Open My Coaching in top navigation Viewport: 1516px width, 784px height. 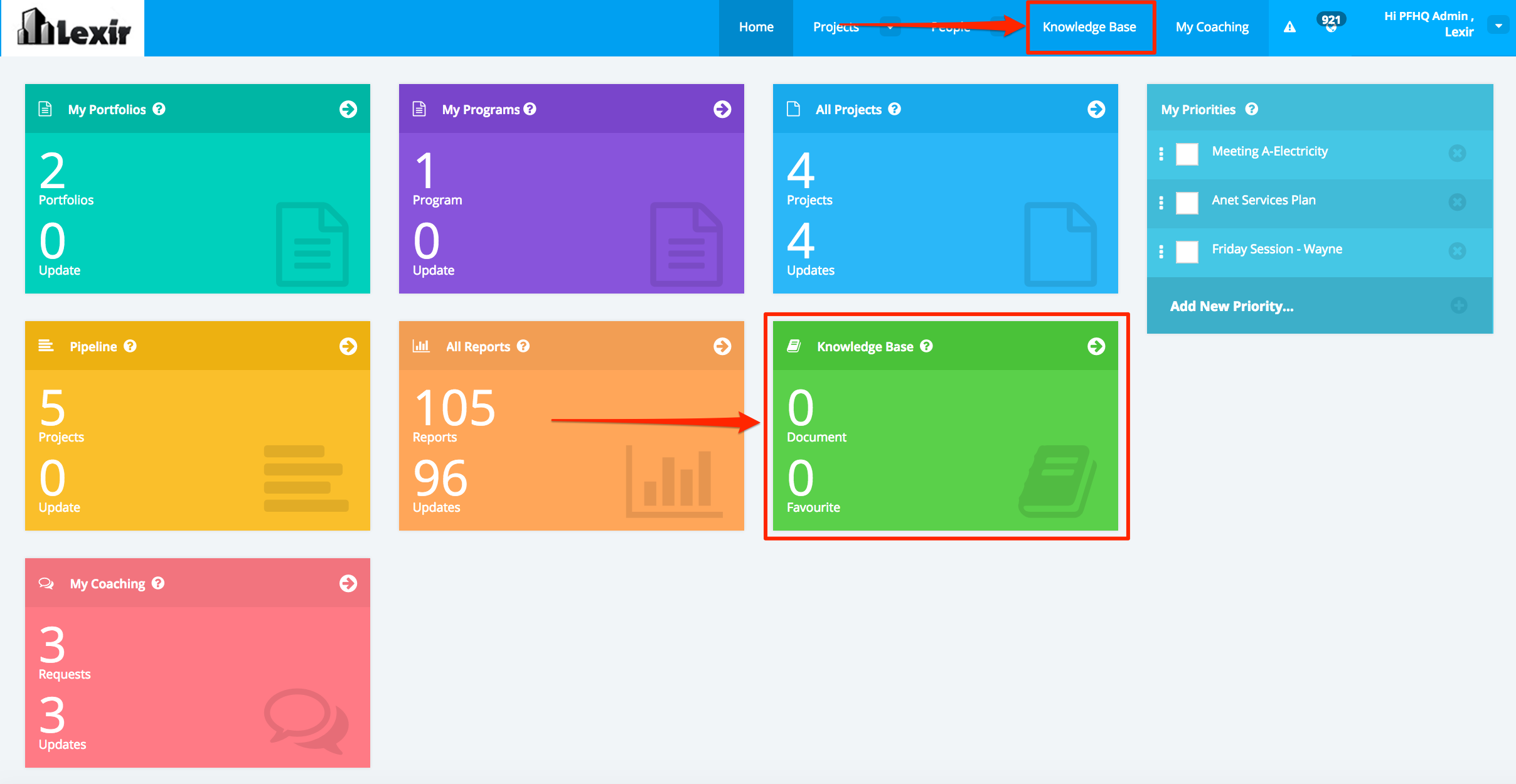click(1212, 27)
